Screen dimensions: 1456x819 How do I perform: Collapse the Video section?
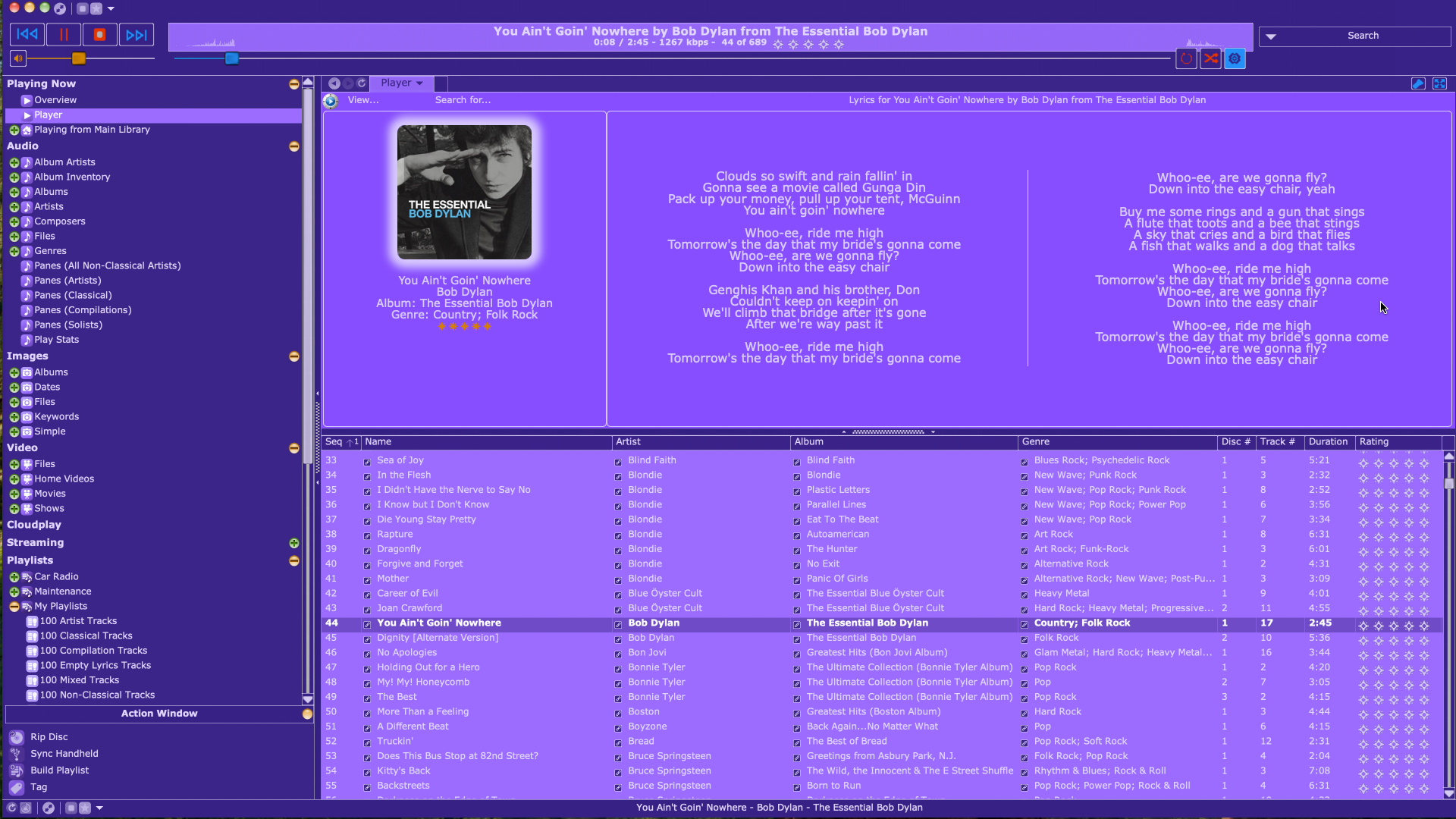tap(294, 449)
